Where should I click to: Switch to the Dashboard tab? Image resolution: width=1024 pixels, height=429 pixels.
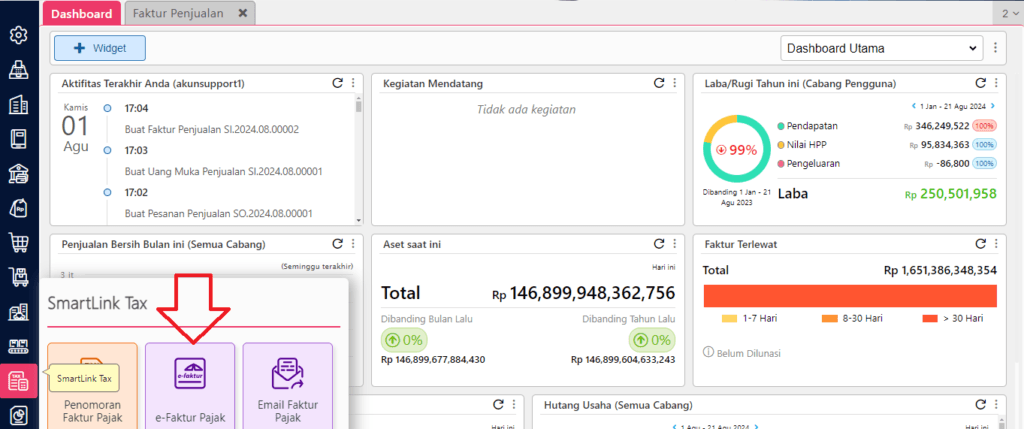point(81,13)
